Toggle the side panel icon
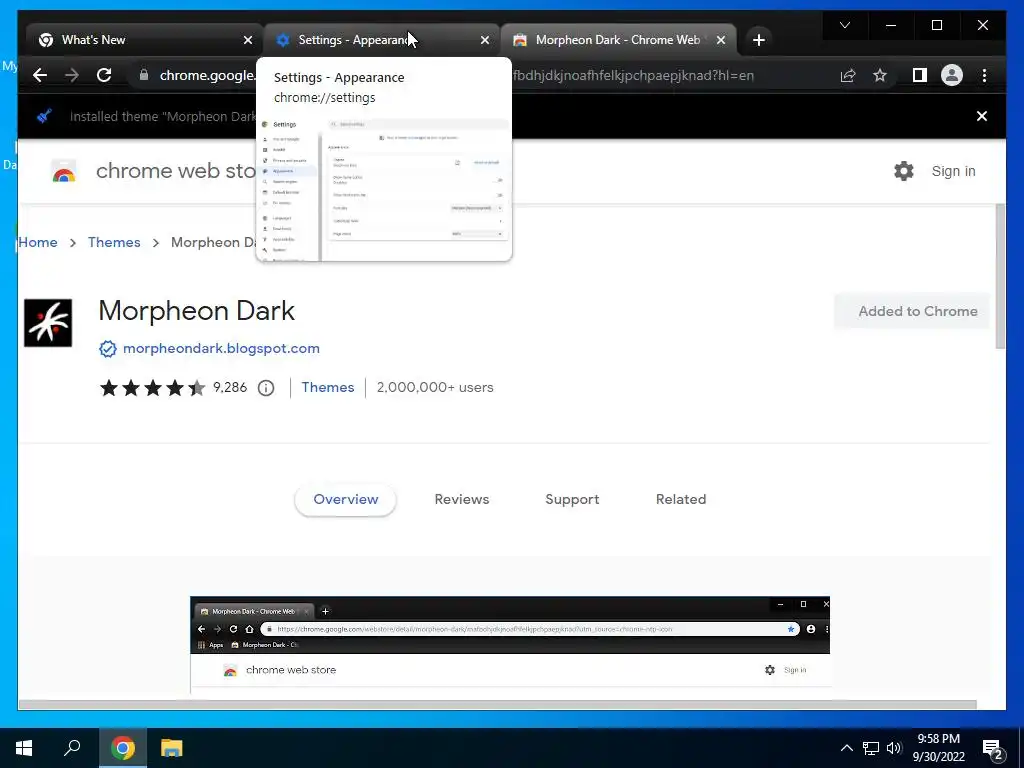The height and width of the screenshot is (768, 1024). [920, 75]
